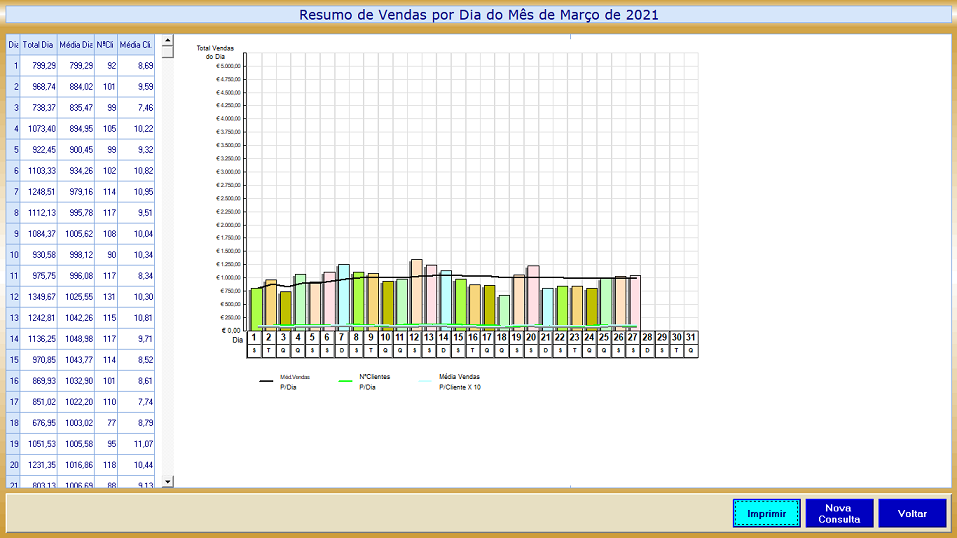Click the NºCli column header
Image resolution: width=957 pixels, height=538 pixels.
click(x=106, y=45)
